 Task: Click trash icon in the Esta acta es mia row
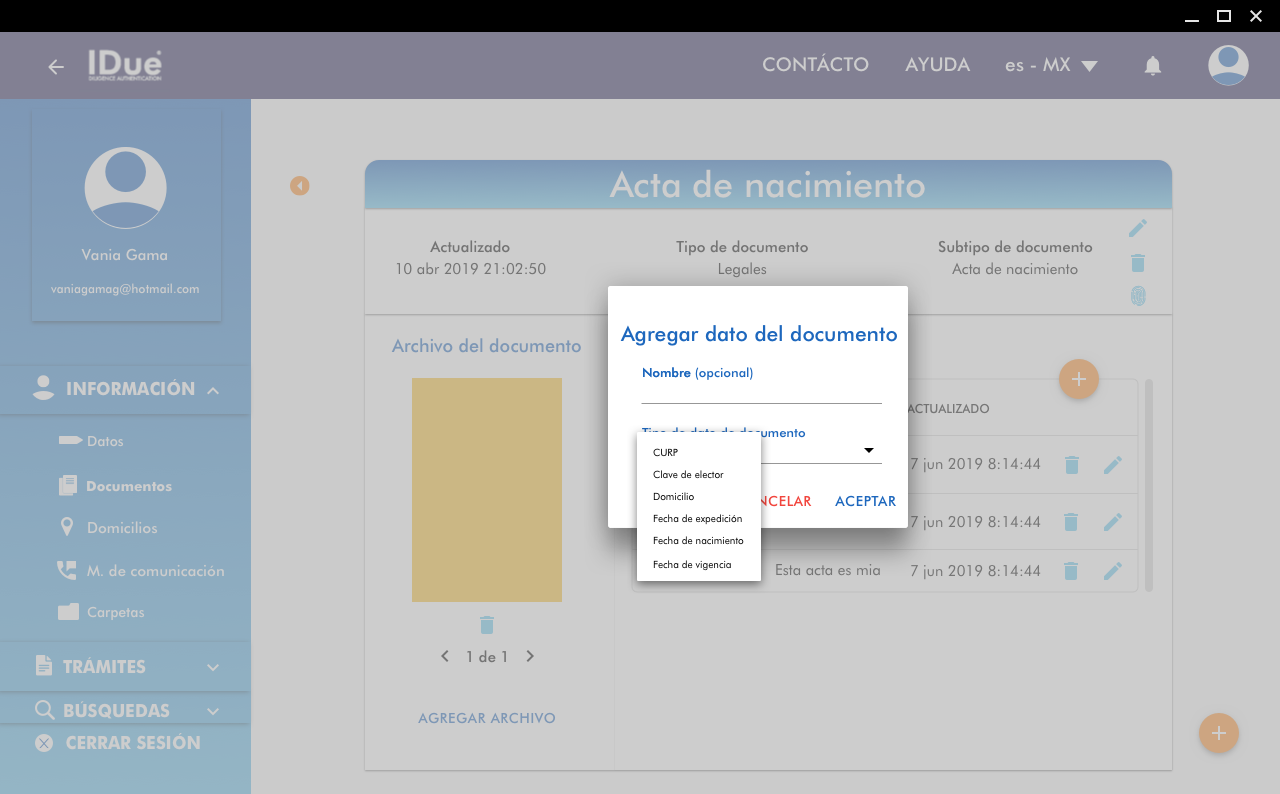1071,571
